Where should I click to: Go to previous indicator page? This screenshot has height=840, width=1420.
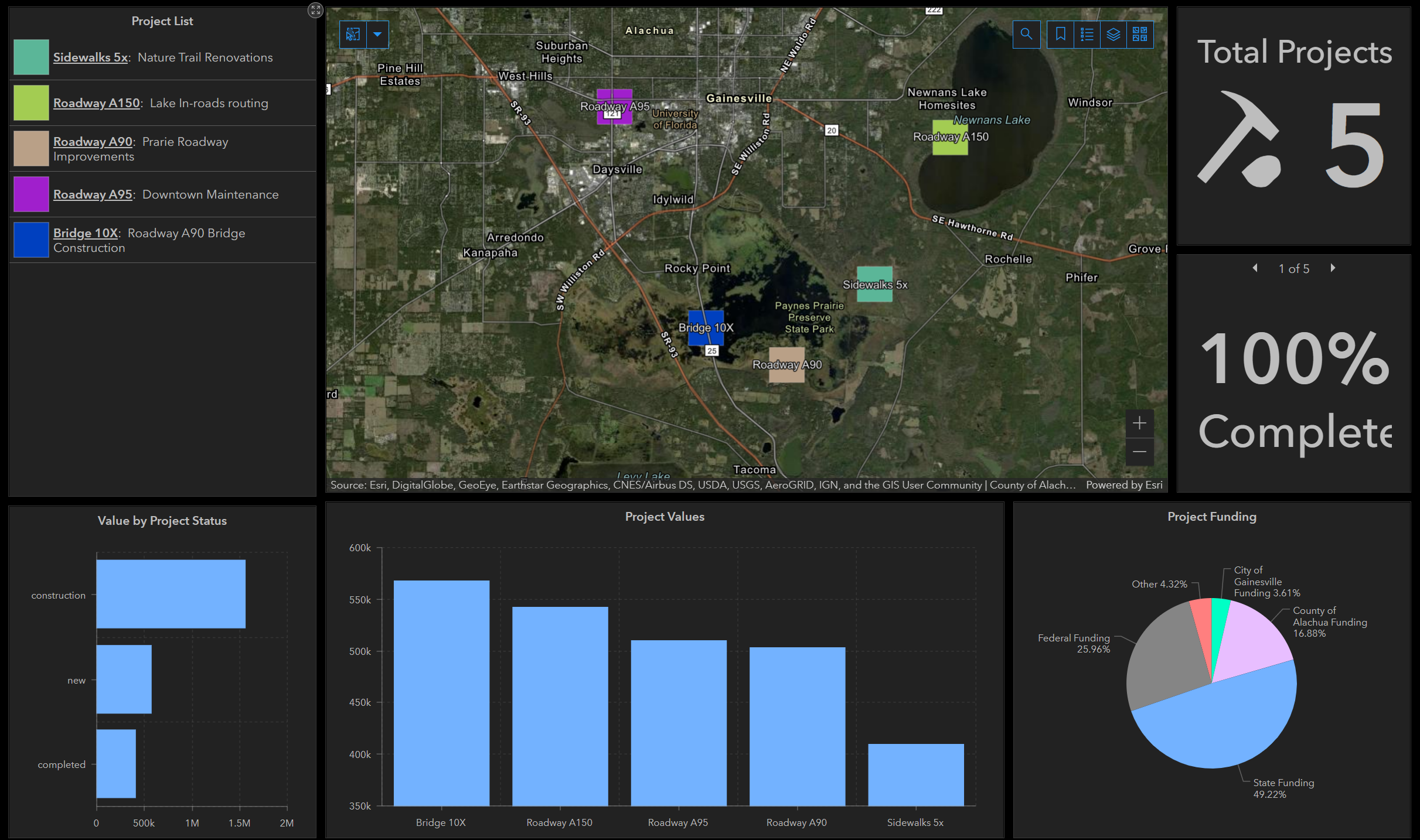click(1255, 268)
